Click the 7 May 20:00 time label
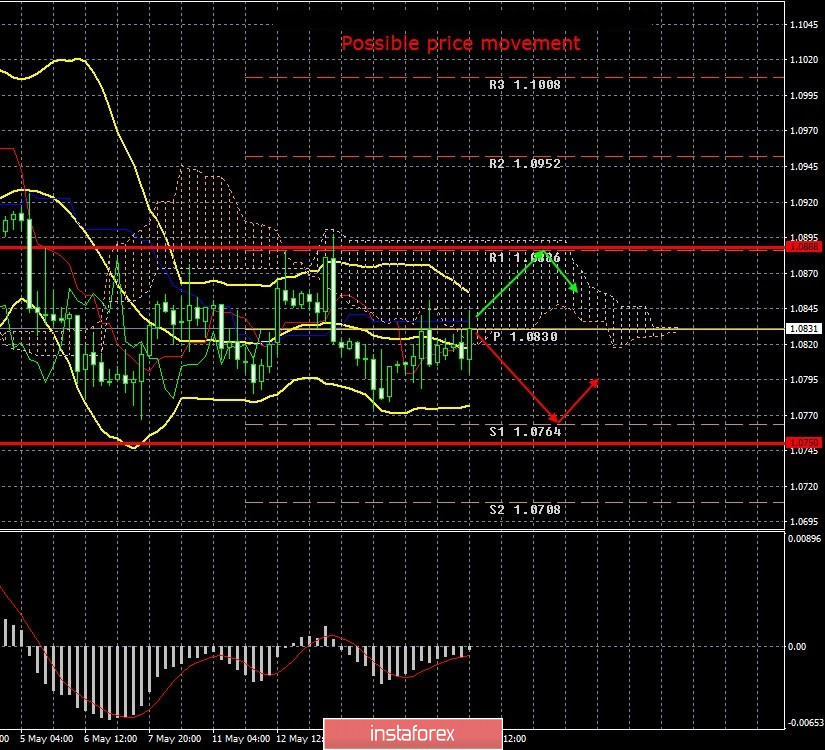The image size is (825, 750). coord(174,739)
